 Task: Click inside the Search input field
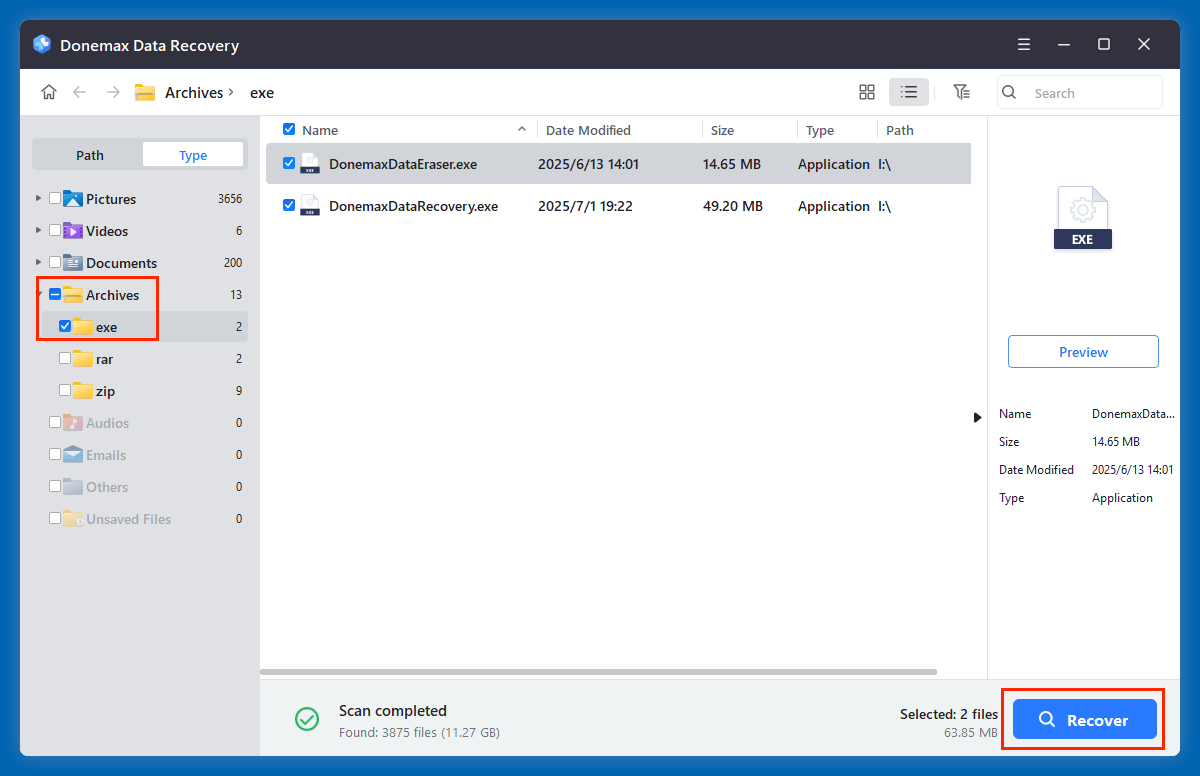(1080, 92)
